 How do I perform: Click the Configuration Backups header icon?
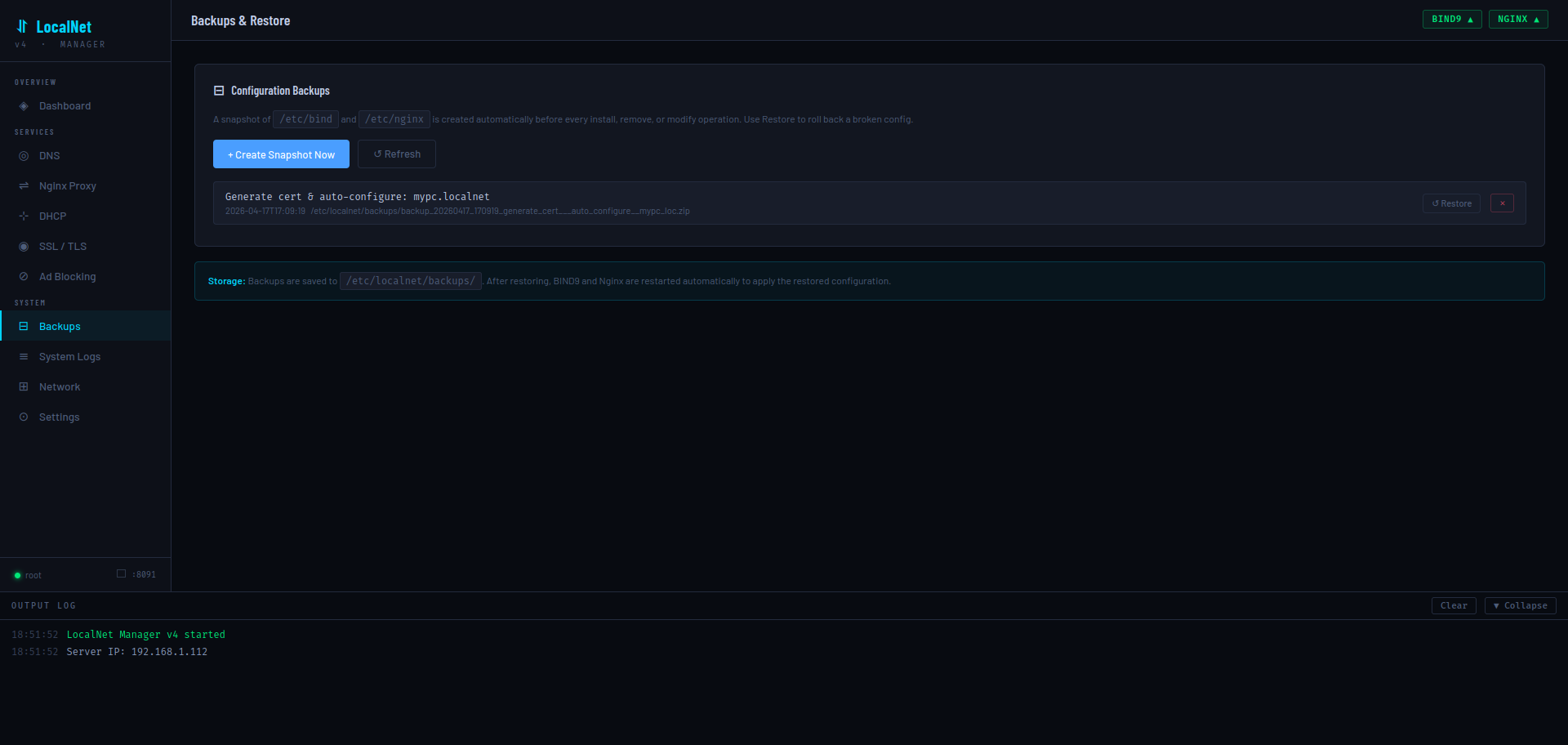pyautogui.click(x=219, y=91)
